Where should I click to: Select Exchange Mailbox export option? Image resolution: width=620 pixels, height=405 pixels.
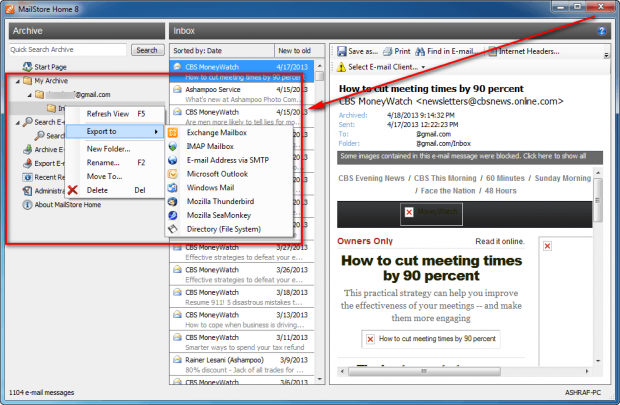[x=229, y=133]
